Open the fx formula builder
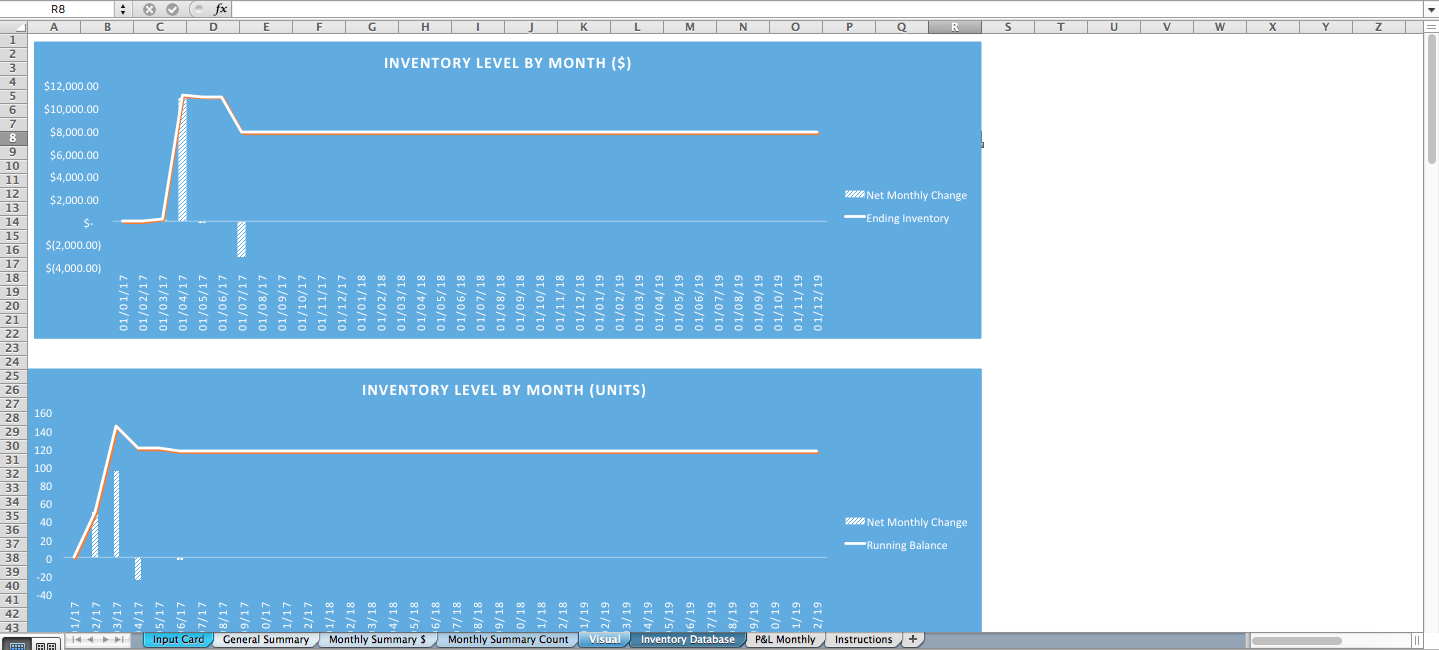The image size is (1439, 650). [221, 9]
